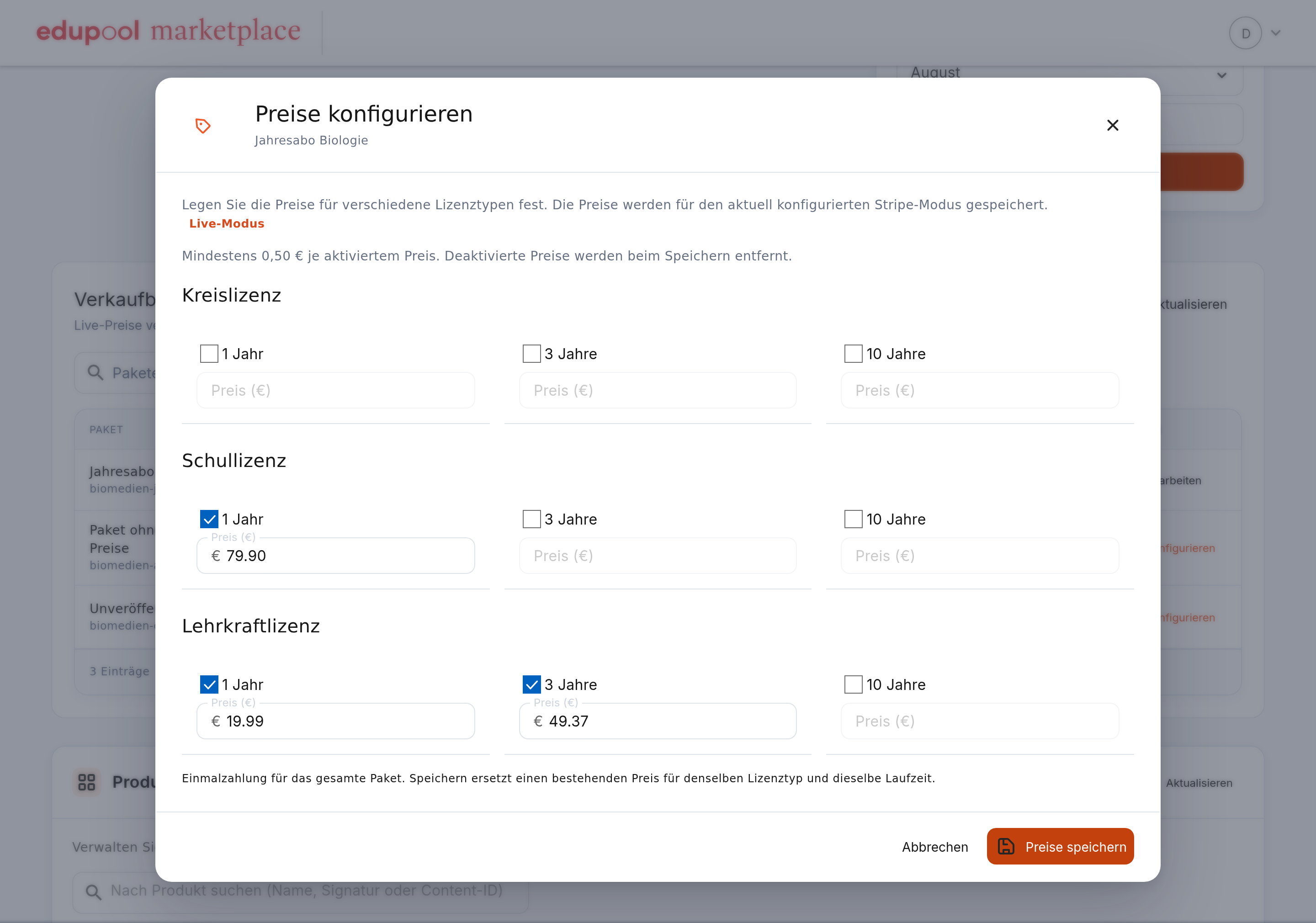The height and width of the screenshot is (923, 1316).
Task: Click the price tag icon in dialog header
Action: pos(203,126)
